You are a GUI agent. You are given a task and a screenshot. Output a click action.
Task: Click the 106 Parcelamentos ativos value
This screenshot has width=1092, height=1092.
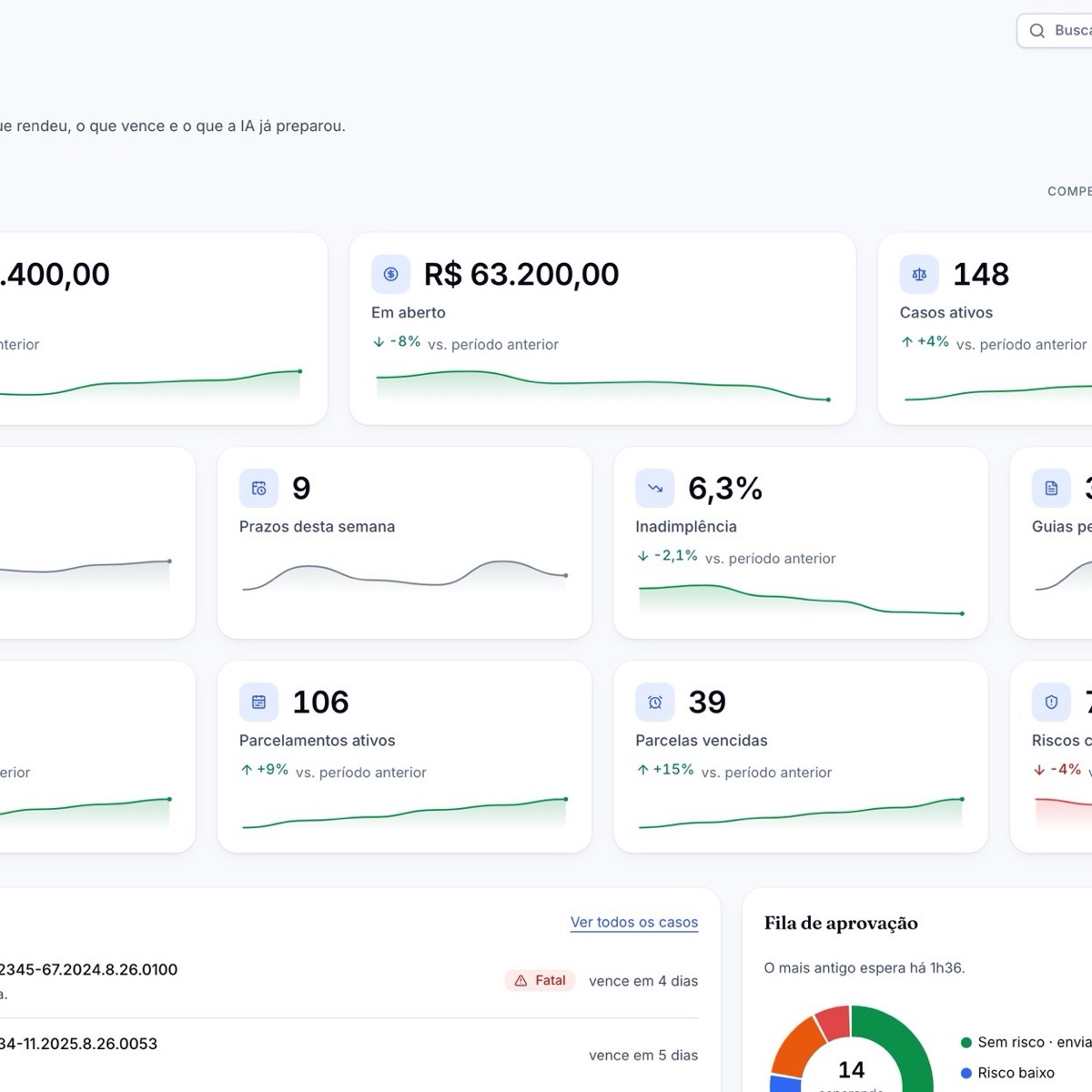point(320,702)
